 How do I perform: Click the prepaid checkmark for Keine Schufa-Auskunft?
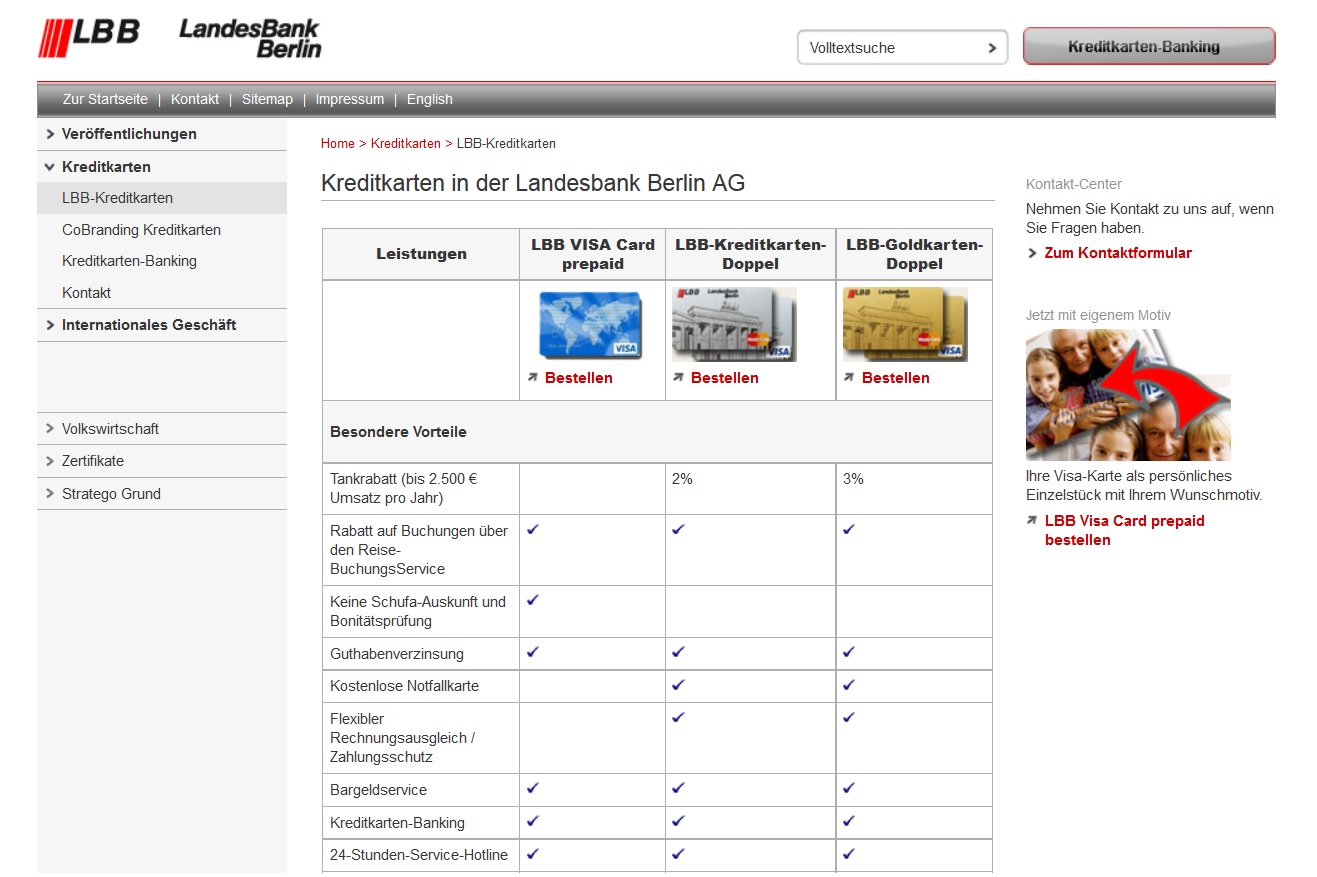point(533,600)
